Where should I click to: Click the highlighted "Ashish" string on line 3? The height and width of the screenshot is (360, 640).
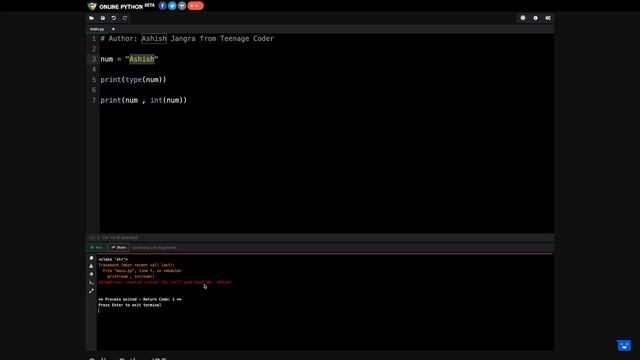pyautogui.click(x=142, y=59)
